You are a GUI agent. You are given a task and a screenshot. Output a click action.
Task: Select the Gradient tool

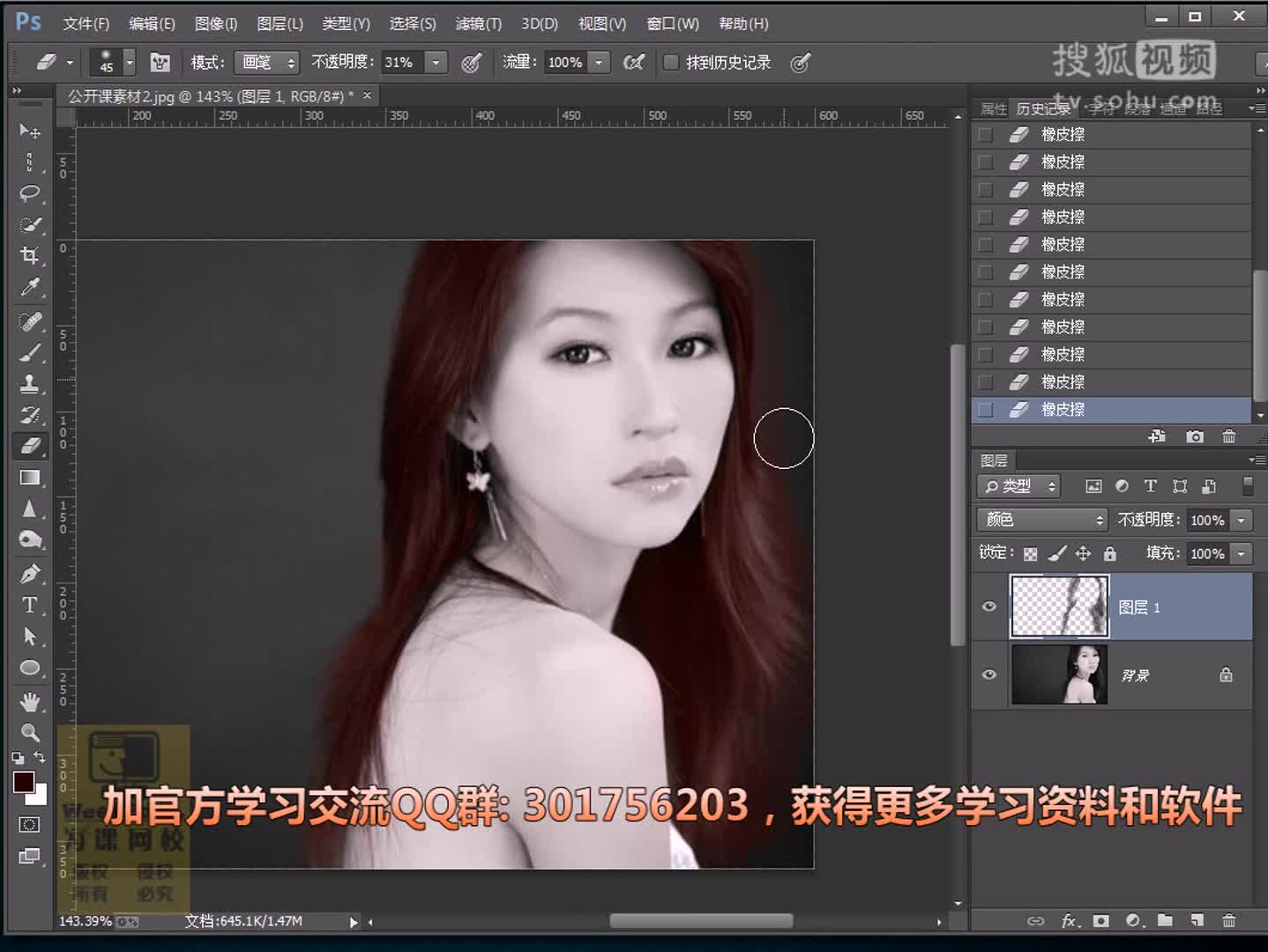(x=30, y=478)
